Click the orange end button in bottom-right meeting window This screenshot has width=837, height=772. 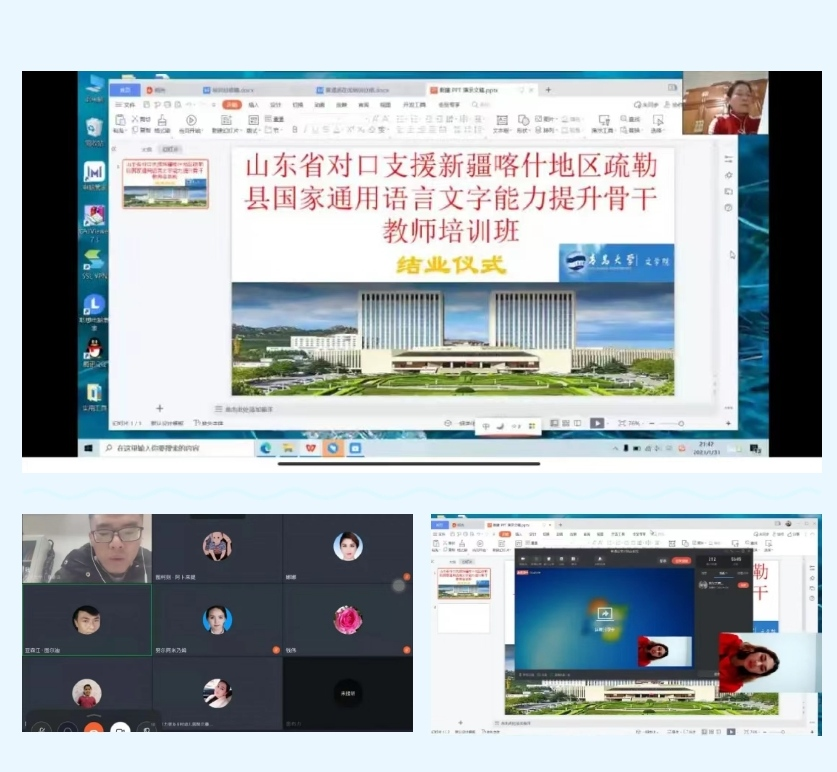click(x=682, y=561)
